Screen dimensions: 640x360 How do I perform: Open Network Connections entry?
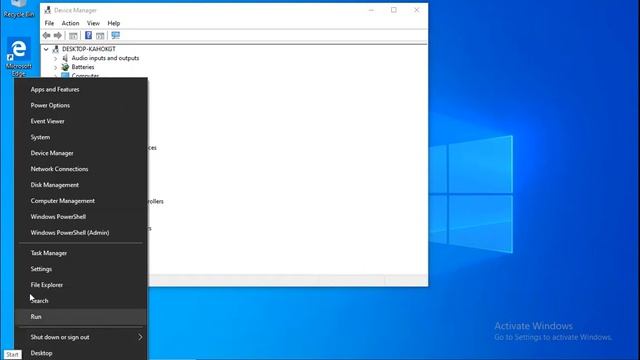[x=81, y=169]
